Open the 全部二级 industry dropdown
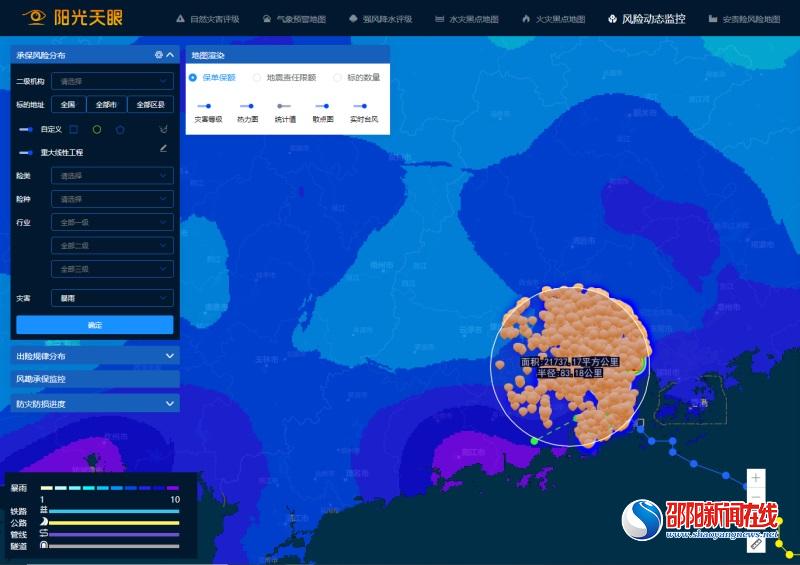The image size is (800, 565). [112, 245]
